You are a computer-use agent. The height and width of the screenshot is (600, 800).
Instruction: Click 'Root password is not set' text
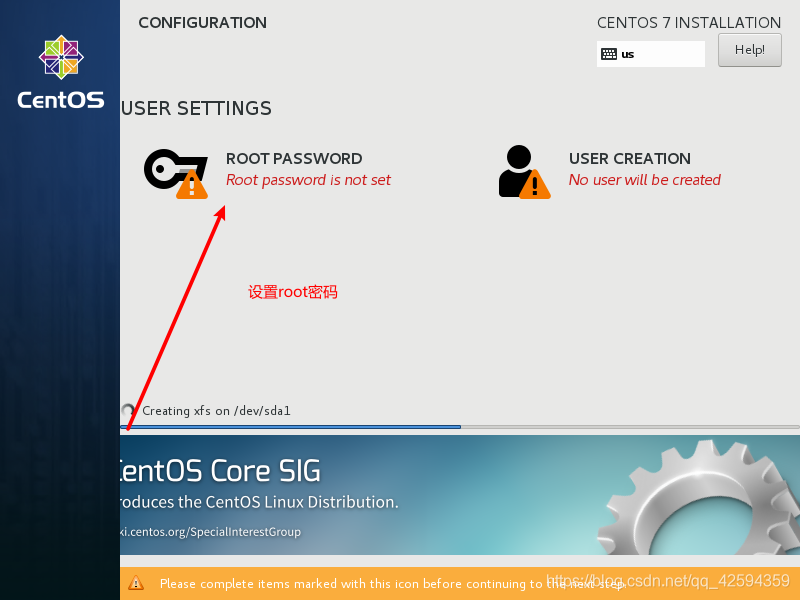[308, 180]
